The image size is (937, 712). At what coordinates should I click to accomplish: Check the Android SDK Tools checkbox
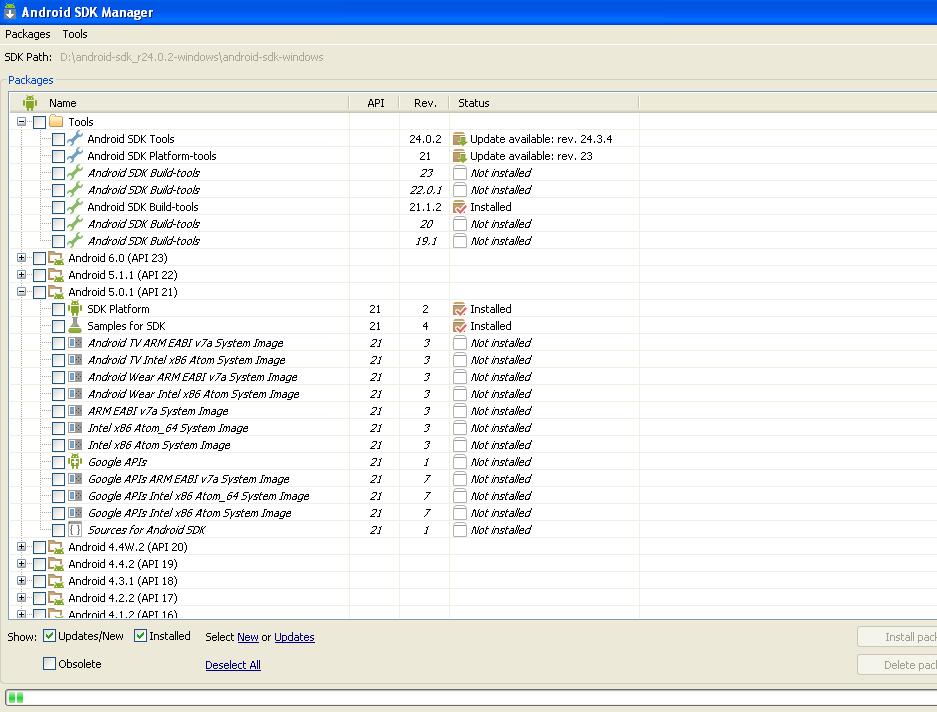(x=58, y=139)
